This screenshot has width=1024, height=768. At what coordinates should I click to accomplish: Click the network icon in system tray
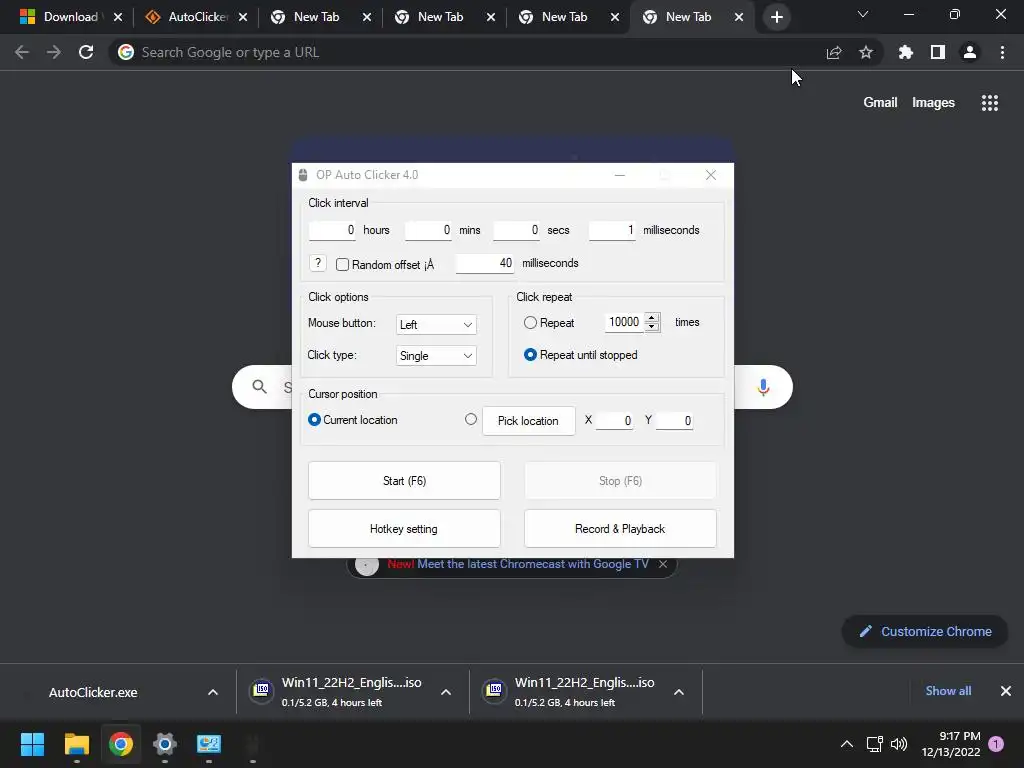point(874,744)
